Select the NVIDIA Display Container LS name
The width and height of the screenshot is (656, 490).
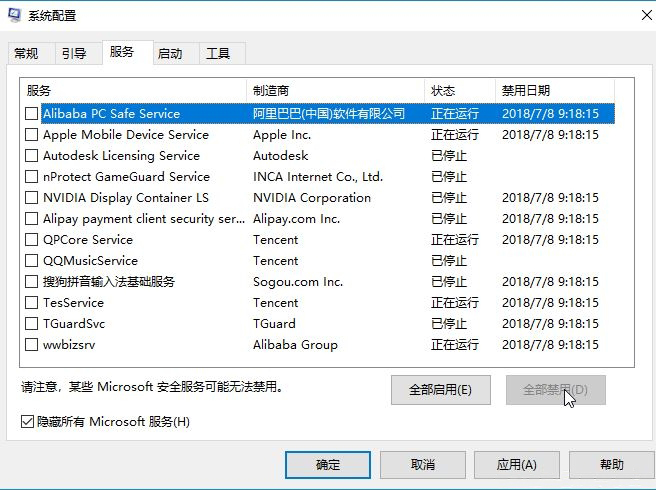tap(126, 198)
